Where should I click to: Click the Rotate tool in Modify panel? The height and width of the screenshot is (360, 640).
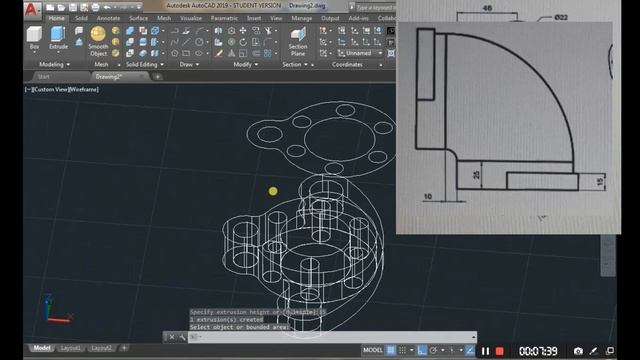pyautogui.click(x=243, y=42)
